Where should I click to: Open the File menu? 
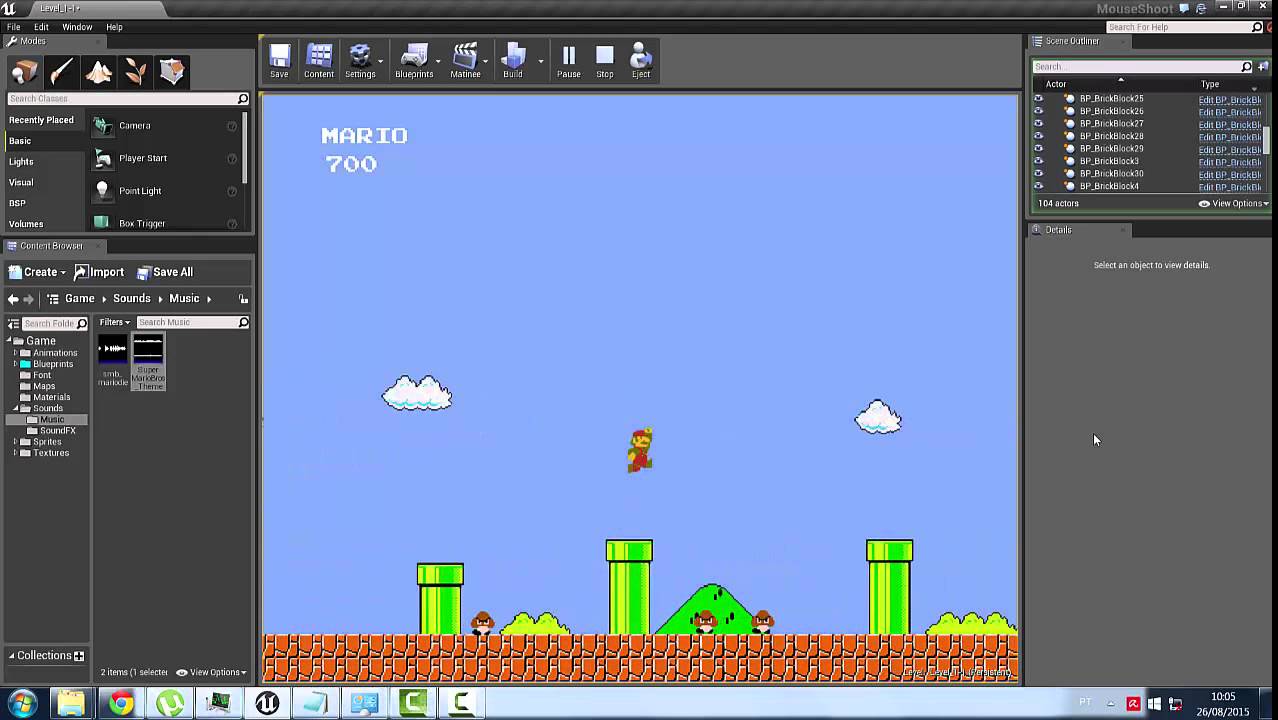[x=14, y=27]
